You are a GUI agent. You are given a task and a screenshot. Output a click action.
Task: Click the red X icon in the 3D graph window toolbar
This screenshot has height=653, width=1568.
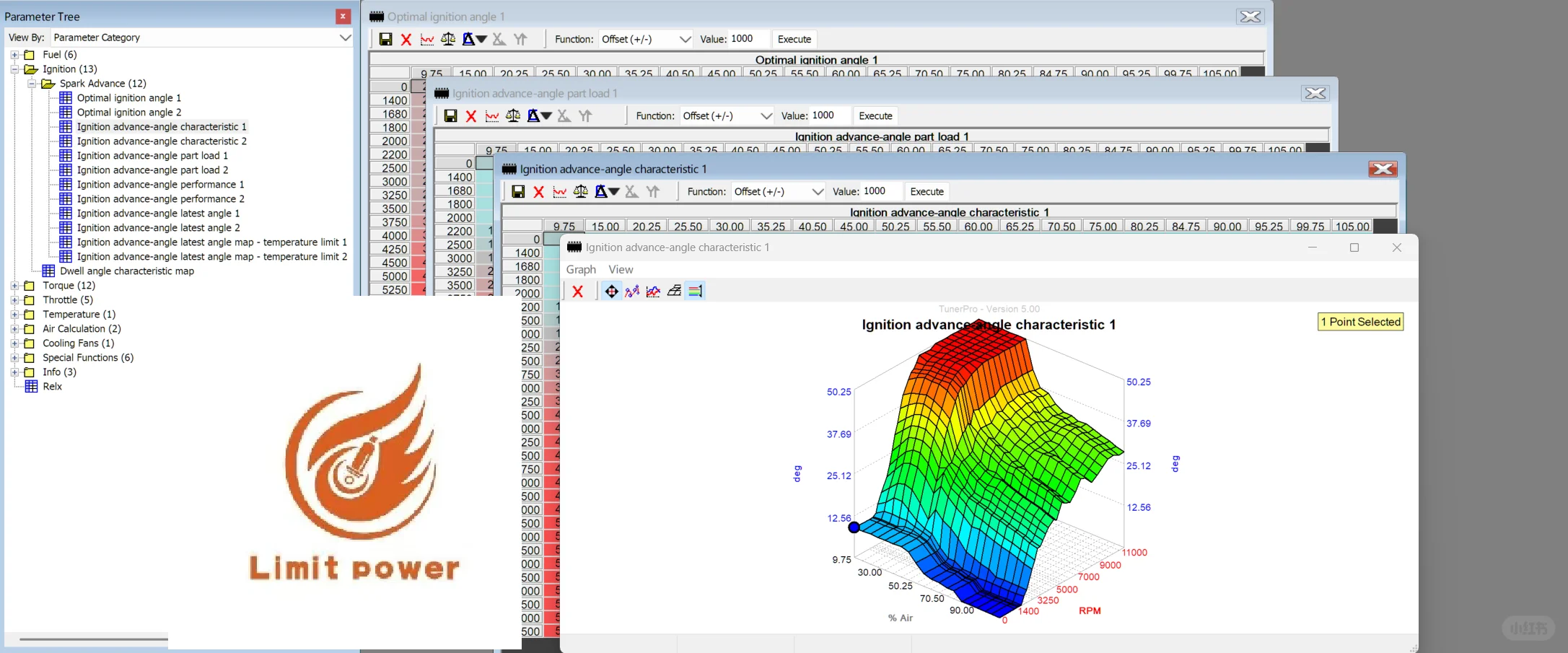click(577, 292)
